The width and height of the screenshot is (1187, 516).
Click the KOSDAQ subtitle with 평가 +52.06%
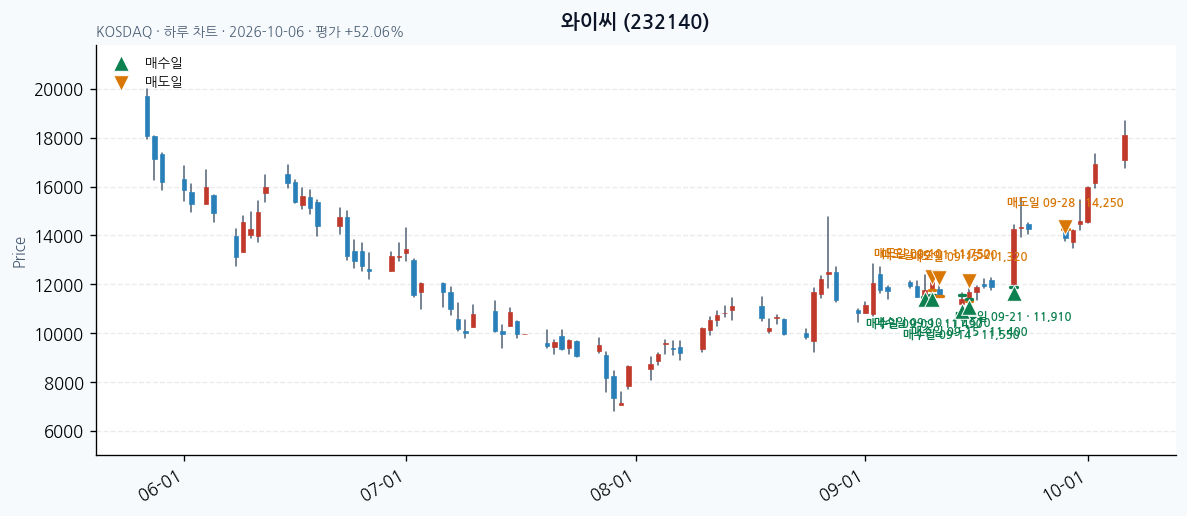[250, 33]
